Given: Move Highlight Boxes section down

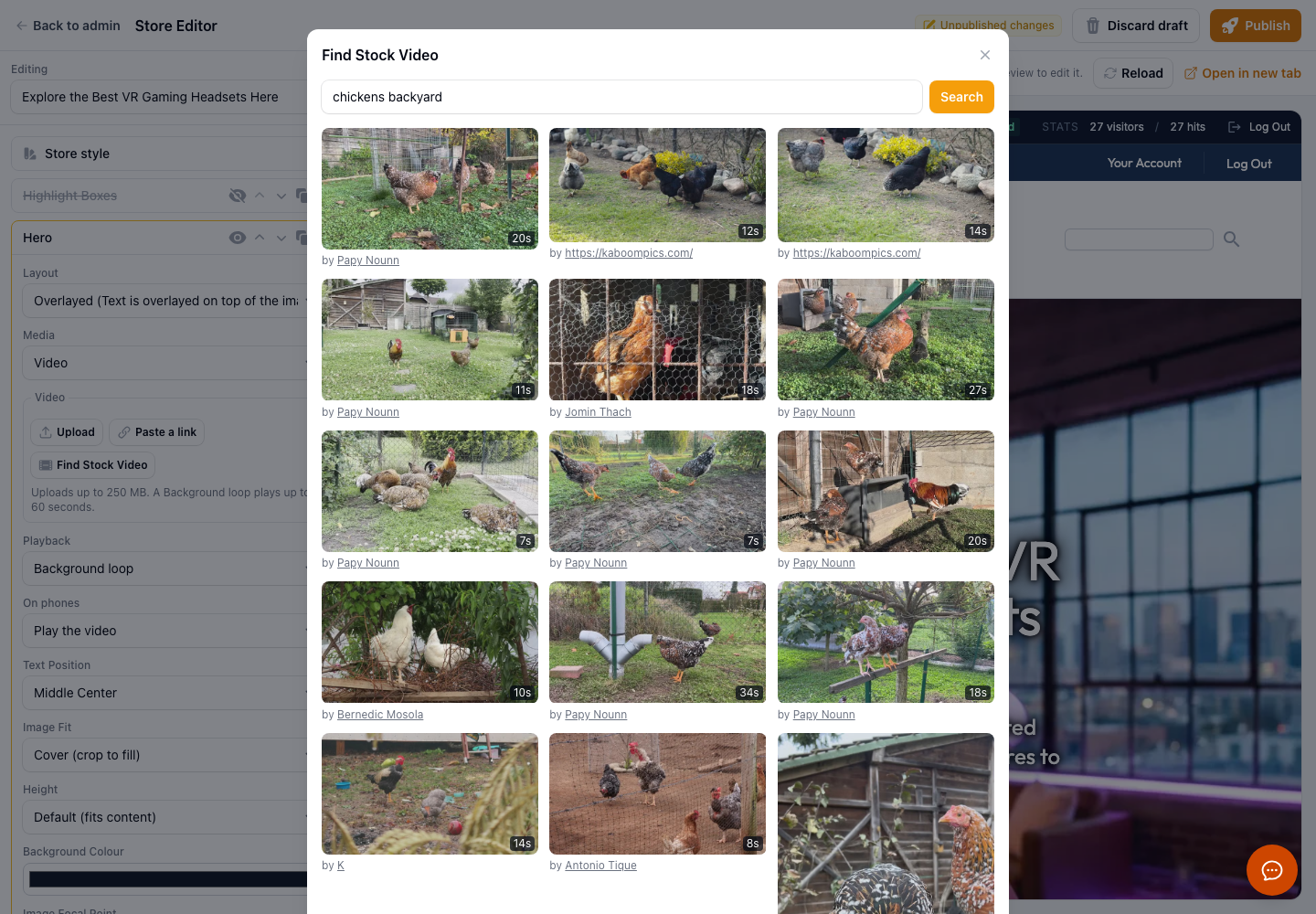Looking at the screenshot, I should coord(281,196).
